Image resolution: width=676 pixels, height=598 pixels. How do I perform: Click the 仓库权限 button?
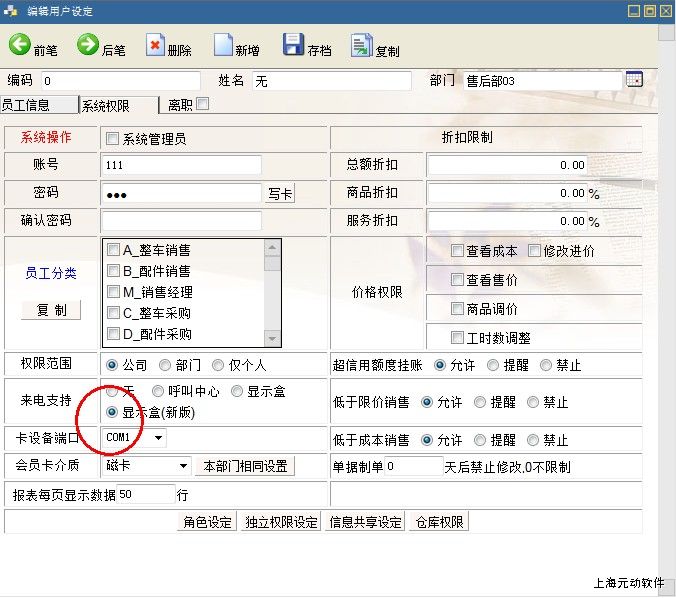(x=438, y=522)
